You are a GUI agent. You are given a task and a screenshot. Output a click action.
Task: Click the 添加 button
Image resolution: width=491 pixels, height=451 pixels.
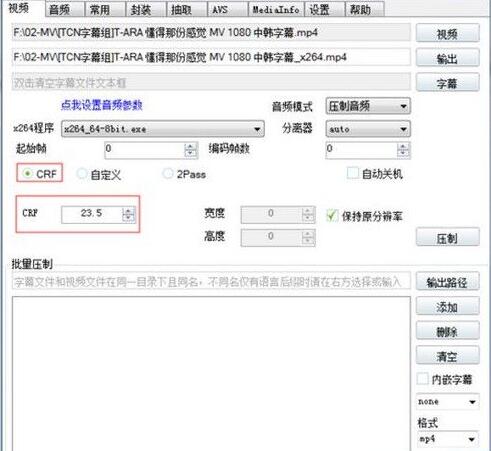pyautogui.click(x=448, y=306)
